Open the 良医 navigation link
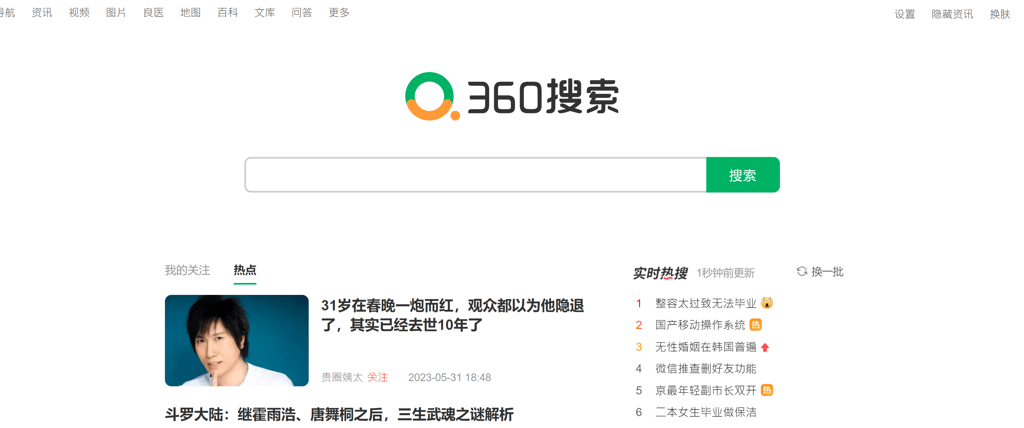The image size is (1024, 428). (153, 12)
